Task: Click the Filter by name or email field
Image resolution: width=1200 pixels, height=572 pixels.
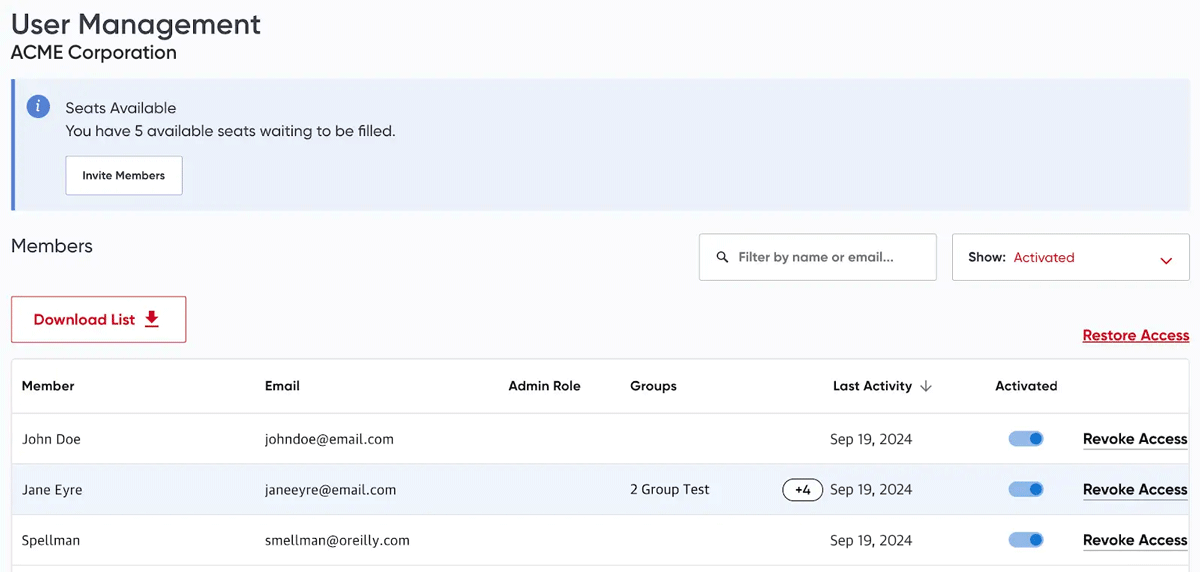Action: [x=818, y=257]
